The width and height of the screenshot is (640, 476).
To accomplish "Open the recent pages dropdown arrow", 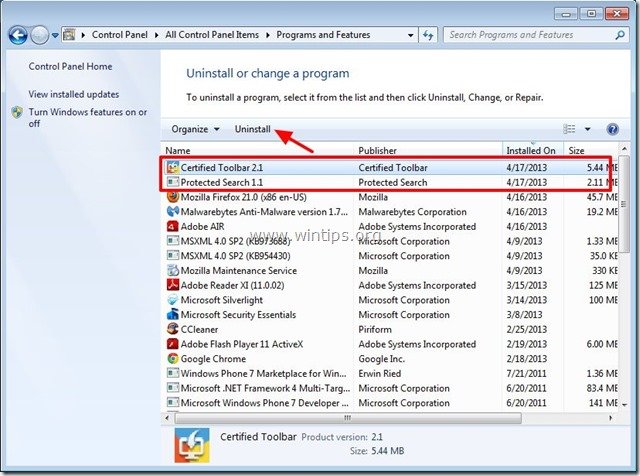I will pos(55,36).
